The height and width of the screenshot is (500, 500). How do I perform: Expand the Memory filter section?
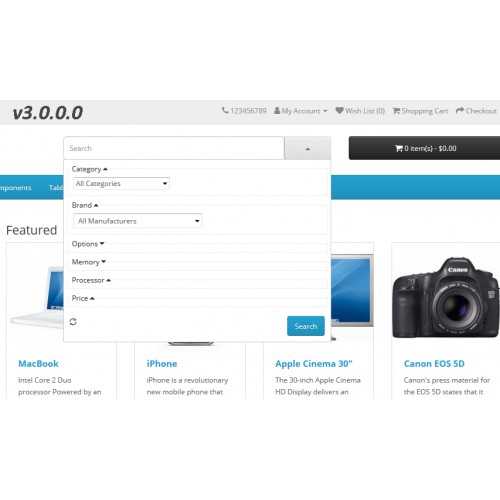click(89, 262)
